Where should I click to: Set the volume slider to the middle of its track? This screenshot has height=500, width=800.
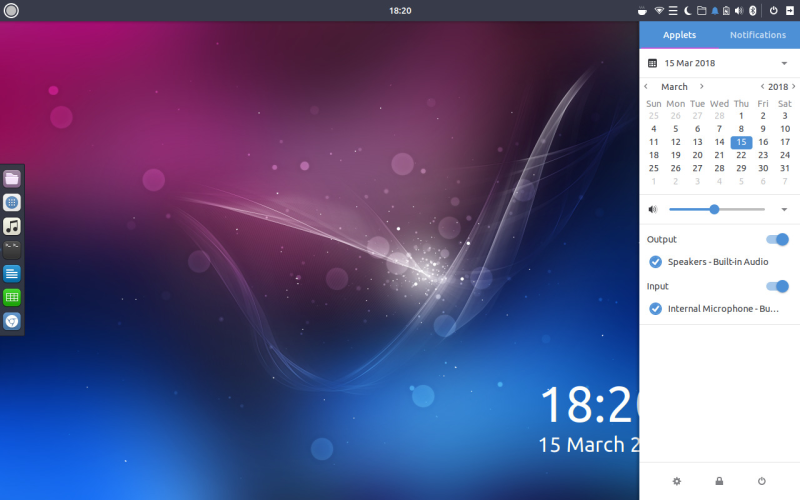(x=717, y=209)
